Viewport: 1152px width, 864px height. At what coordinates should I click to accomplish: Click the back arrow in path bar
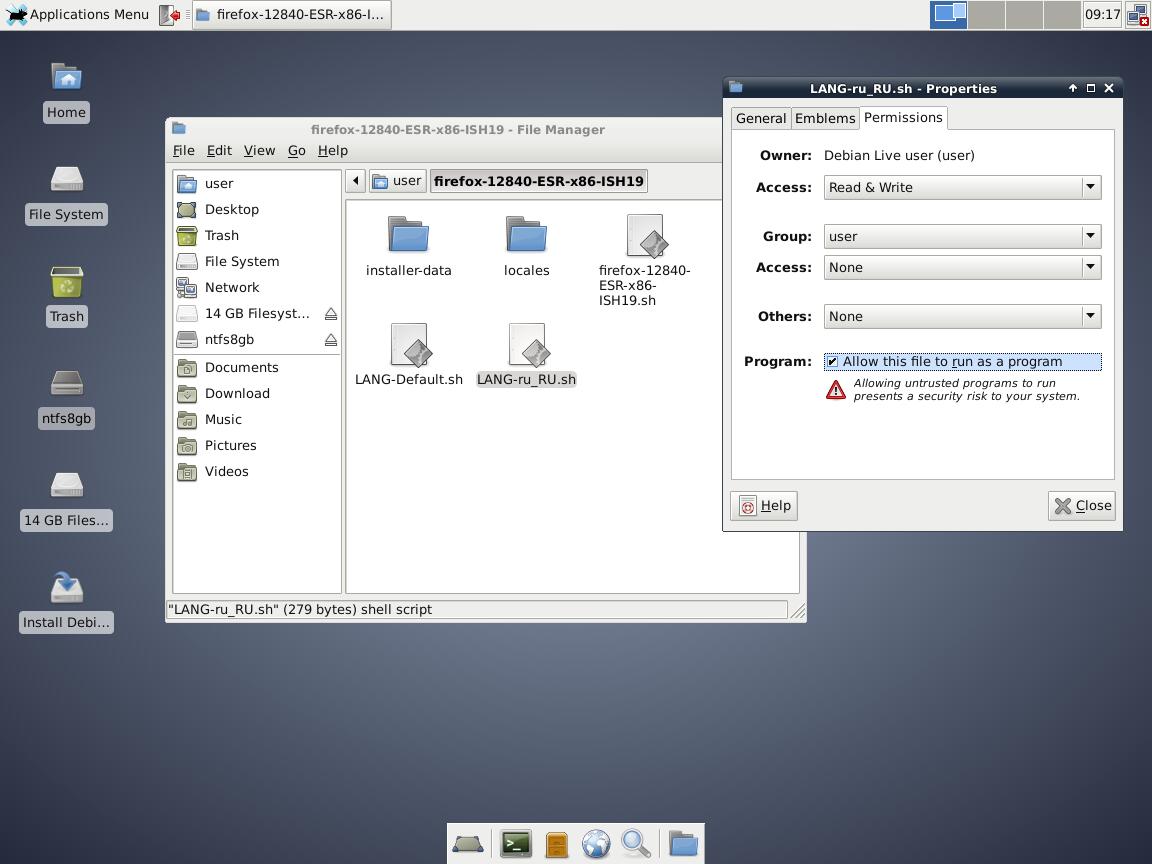click(x=356, y=181)
